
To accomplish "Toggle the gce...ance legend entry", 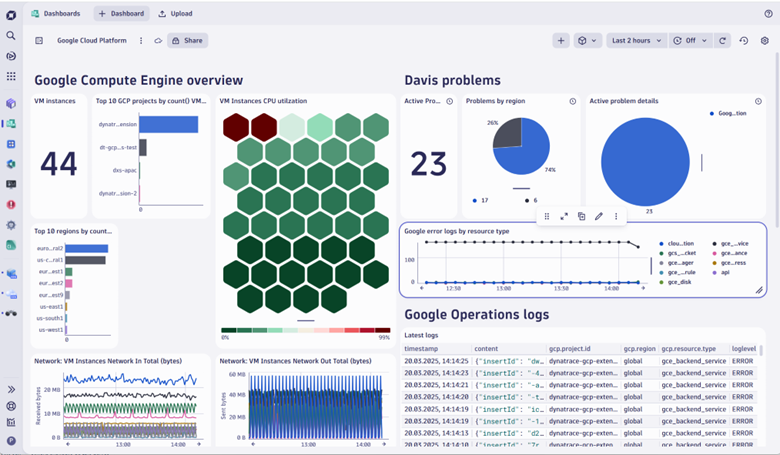I will coord(730,253).
